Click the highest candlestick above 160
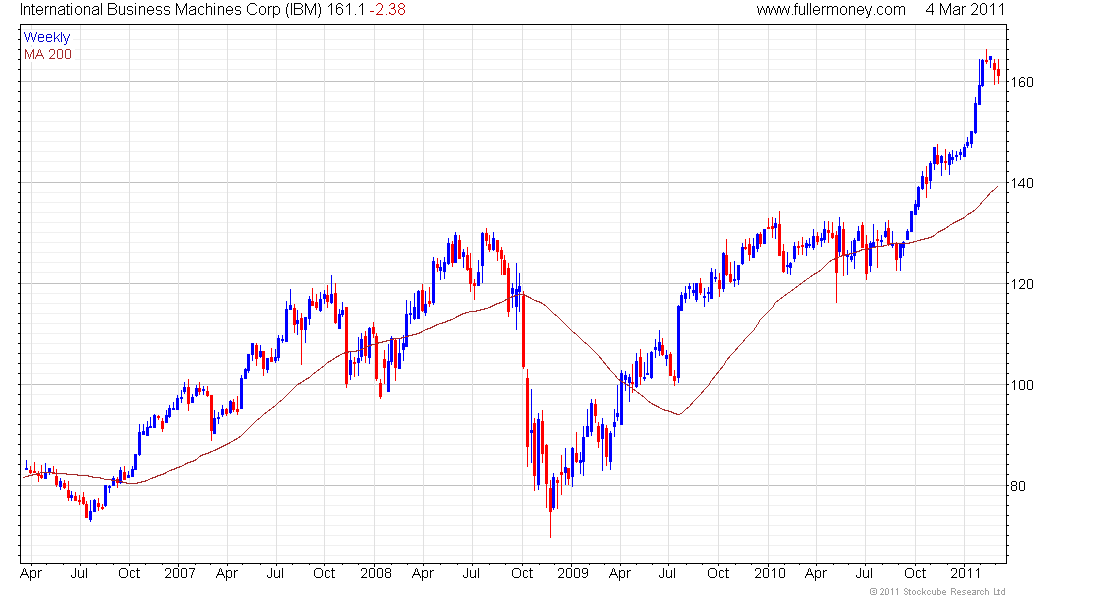1100x600 pixels. pos(986,56)
